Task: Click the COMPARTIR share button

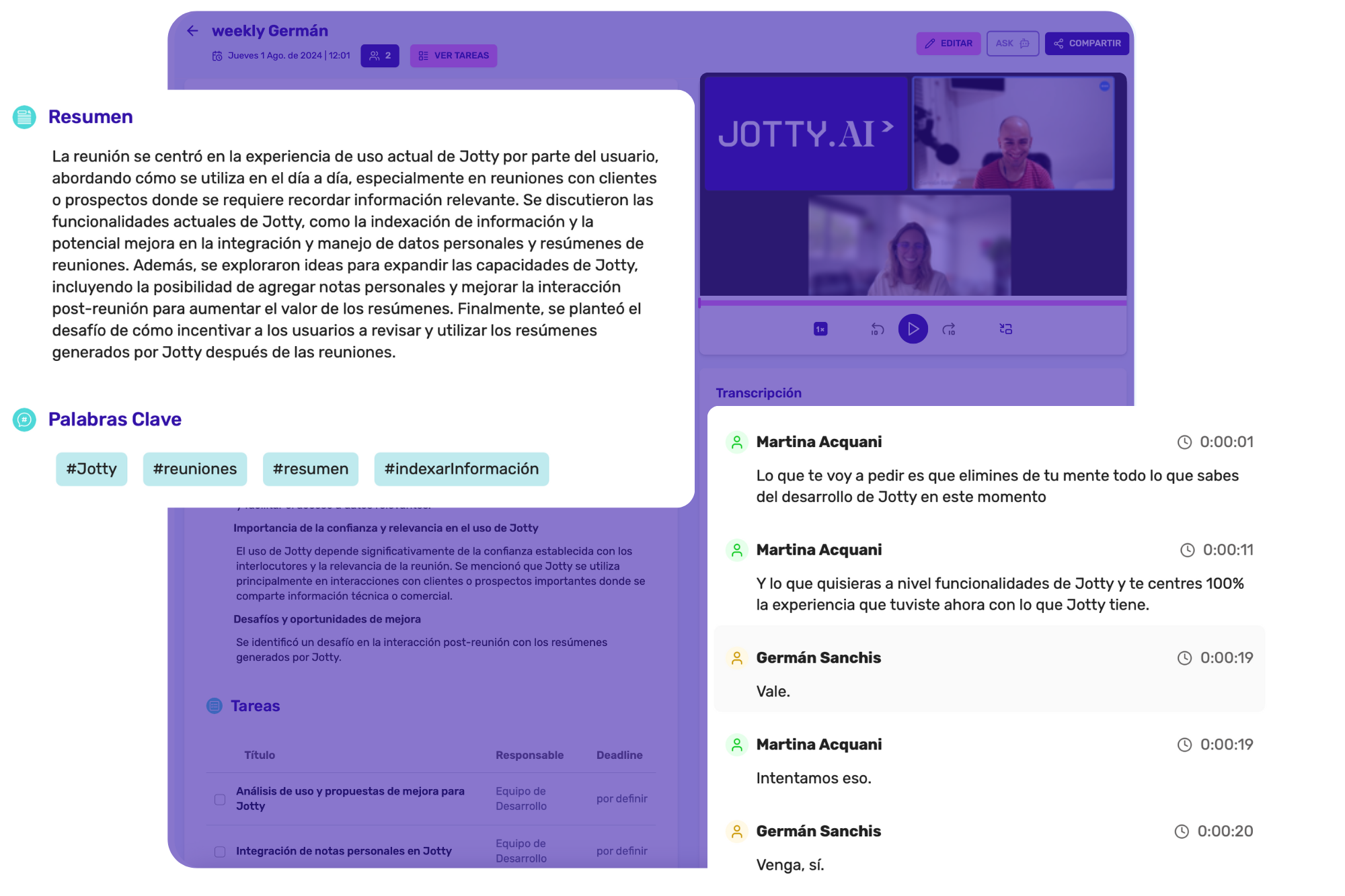Action: click(x=1087, y=44)
